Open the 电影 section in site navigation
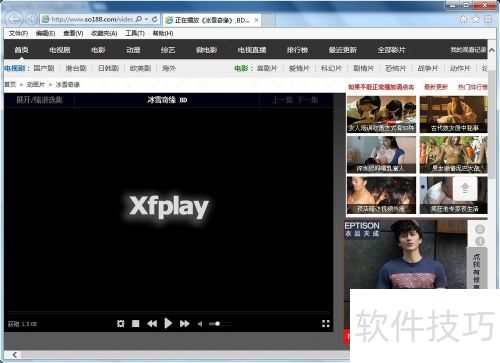 click(98, 50)
